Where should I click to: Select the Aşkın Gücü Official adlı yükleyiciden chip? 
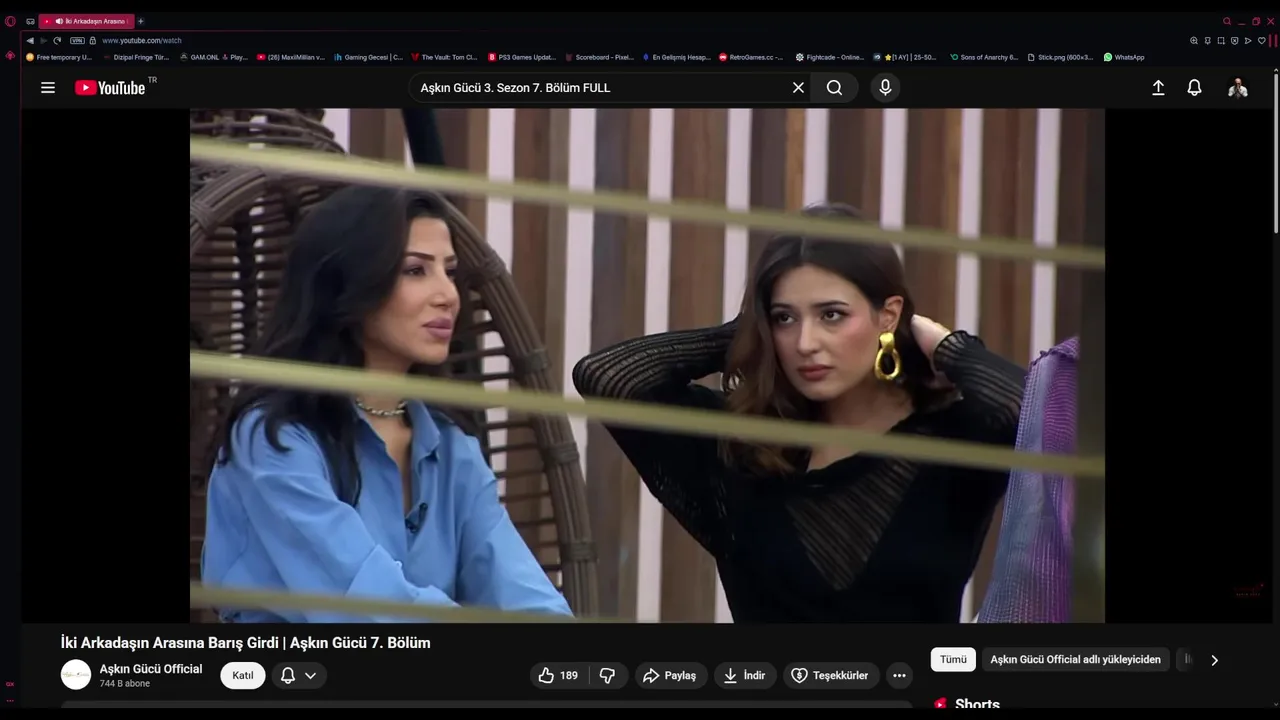[x=1076, y=659]
